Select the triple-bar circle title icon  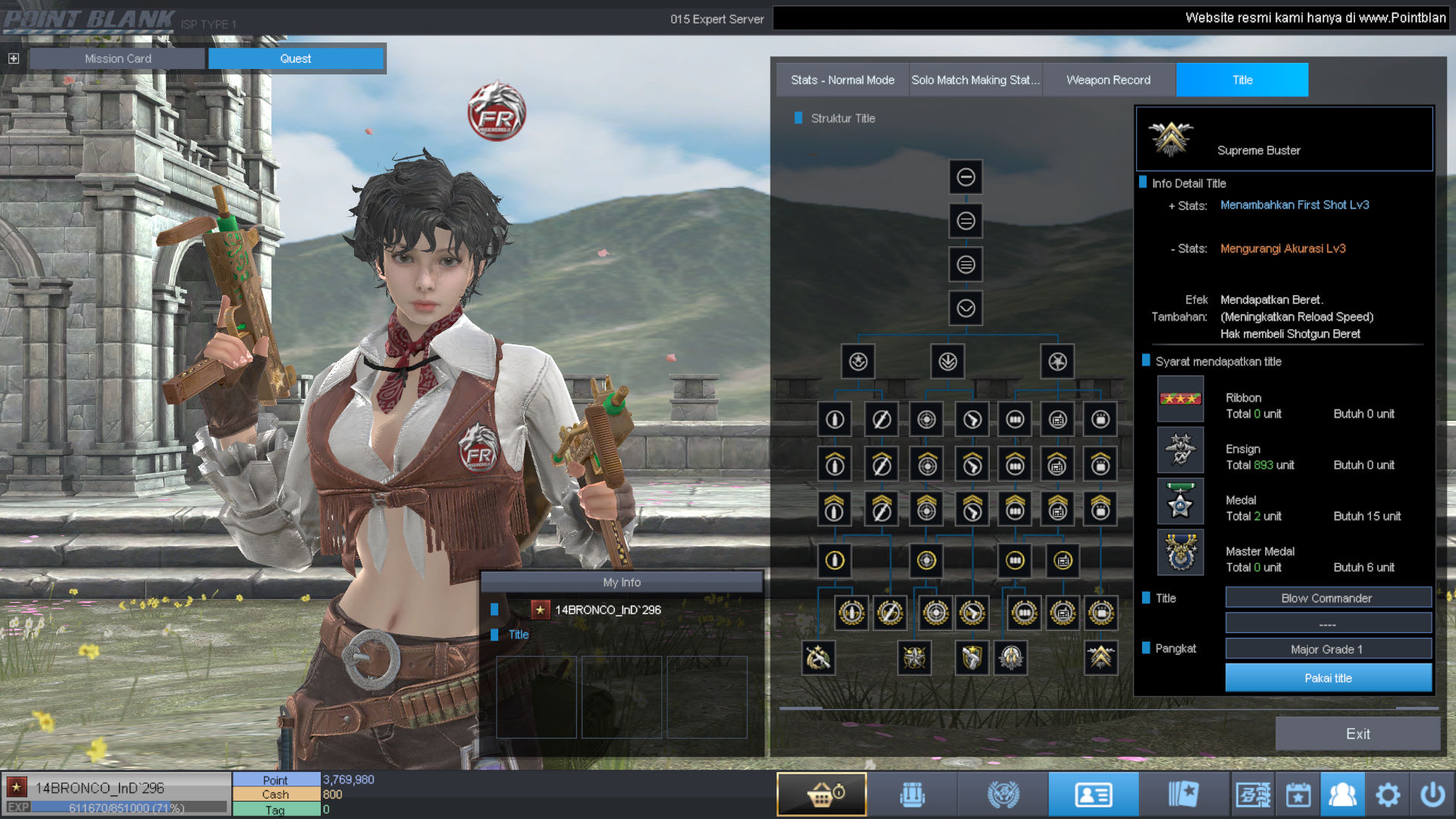click(965, 265)
